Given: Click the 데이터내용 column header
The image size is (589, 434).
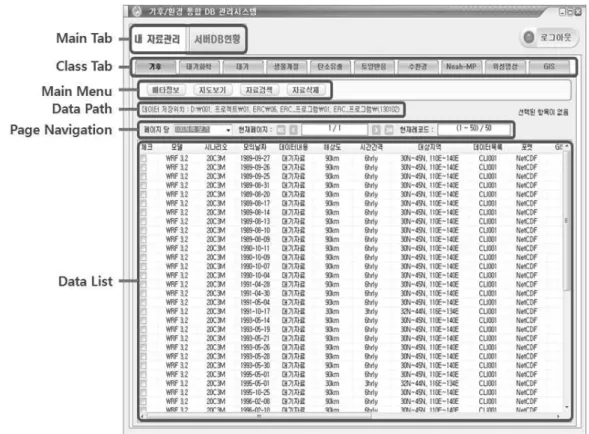Looking at the screenshot, I should (x=293, y=147).
